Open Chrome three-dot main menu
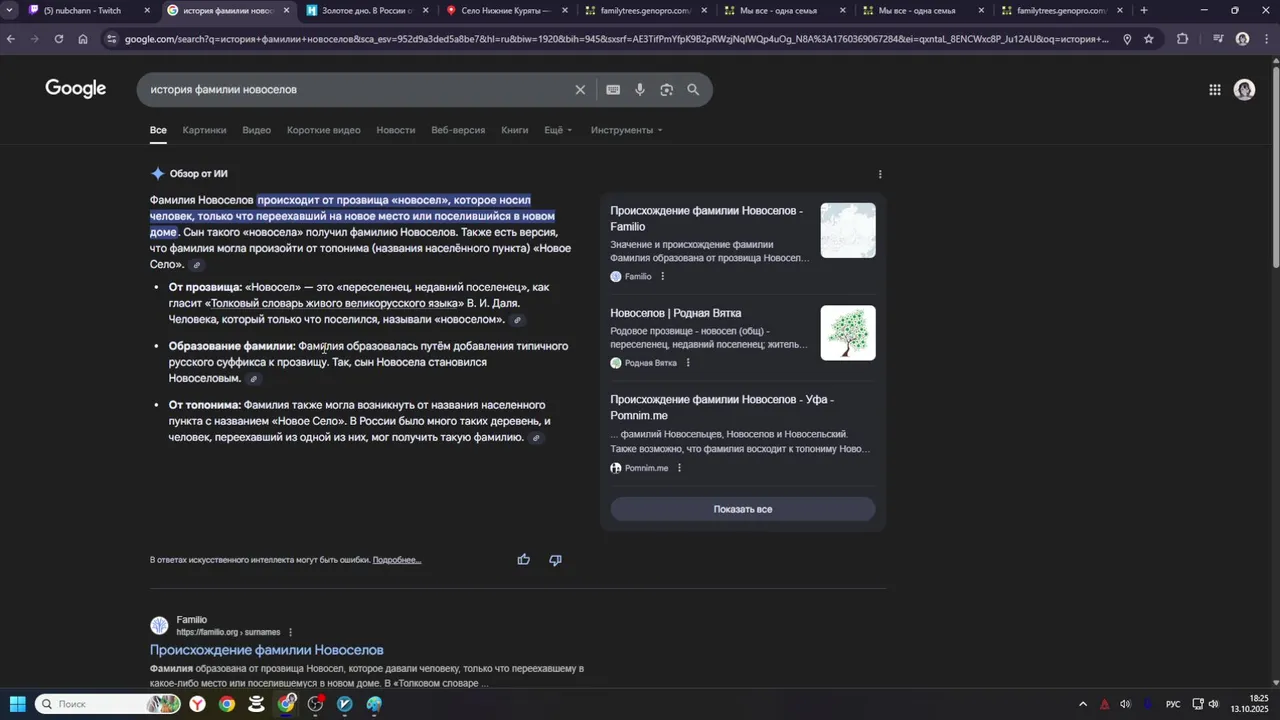Image resolution: width=1280 pixels, height=720 pixels. click(1266, 39)
